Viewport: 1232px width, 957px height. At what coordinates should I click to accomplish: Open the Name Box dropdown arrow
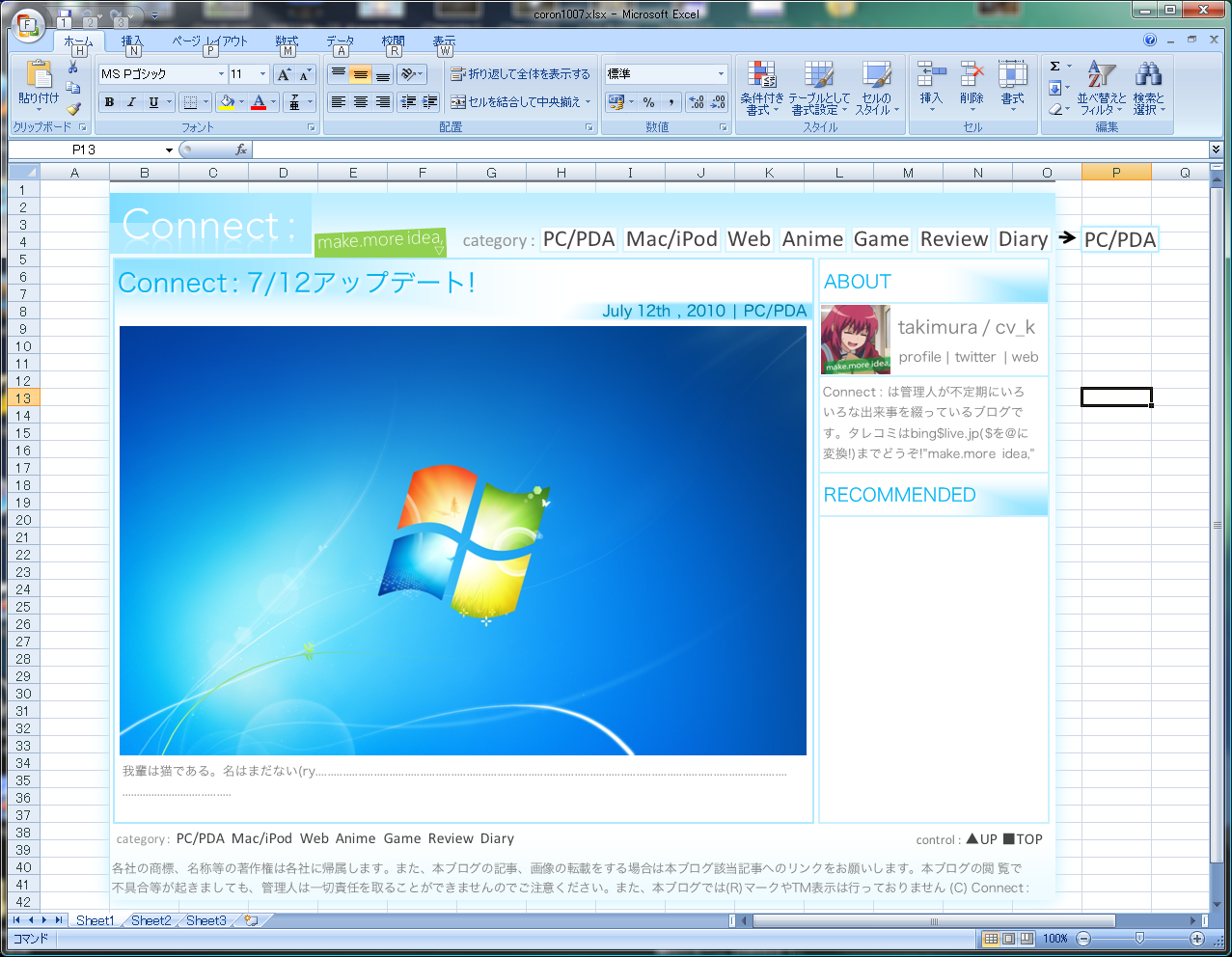click(169, 150)
